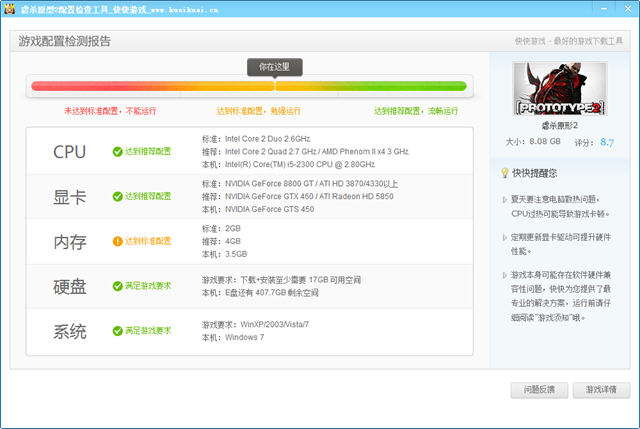Click the CPU heading label
The image size is (640, 429).
(69, 152)
